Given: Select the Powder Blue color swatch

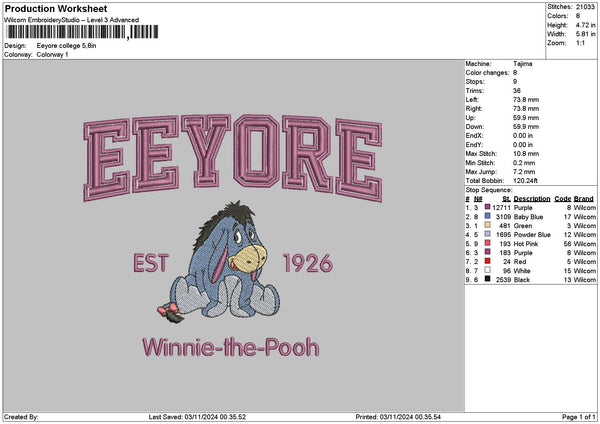Looking at the screenshot, I should 487,234.
